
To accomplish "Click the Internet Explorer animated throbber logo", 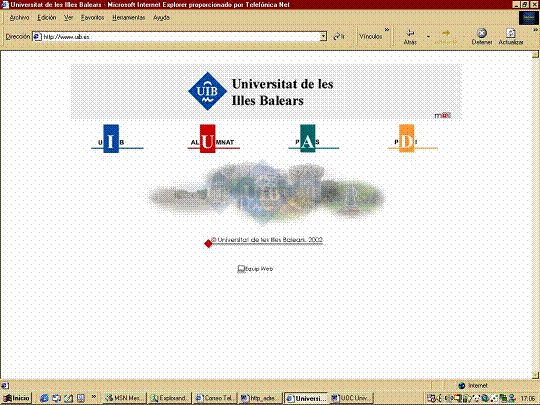I will 528,18.
